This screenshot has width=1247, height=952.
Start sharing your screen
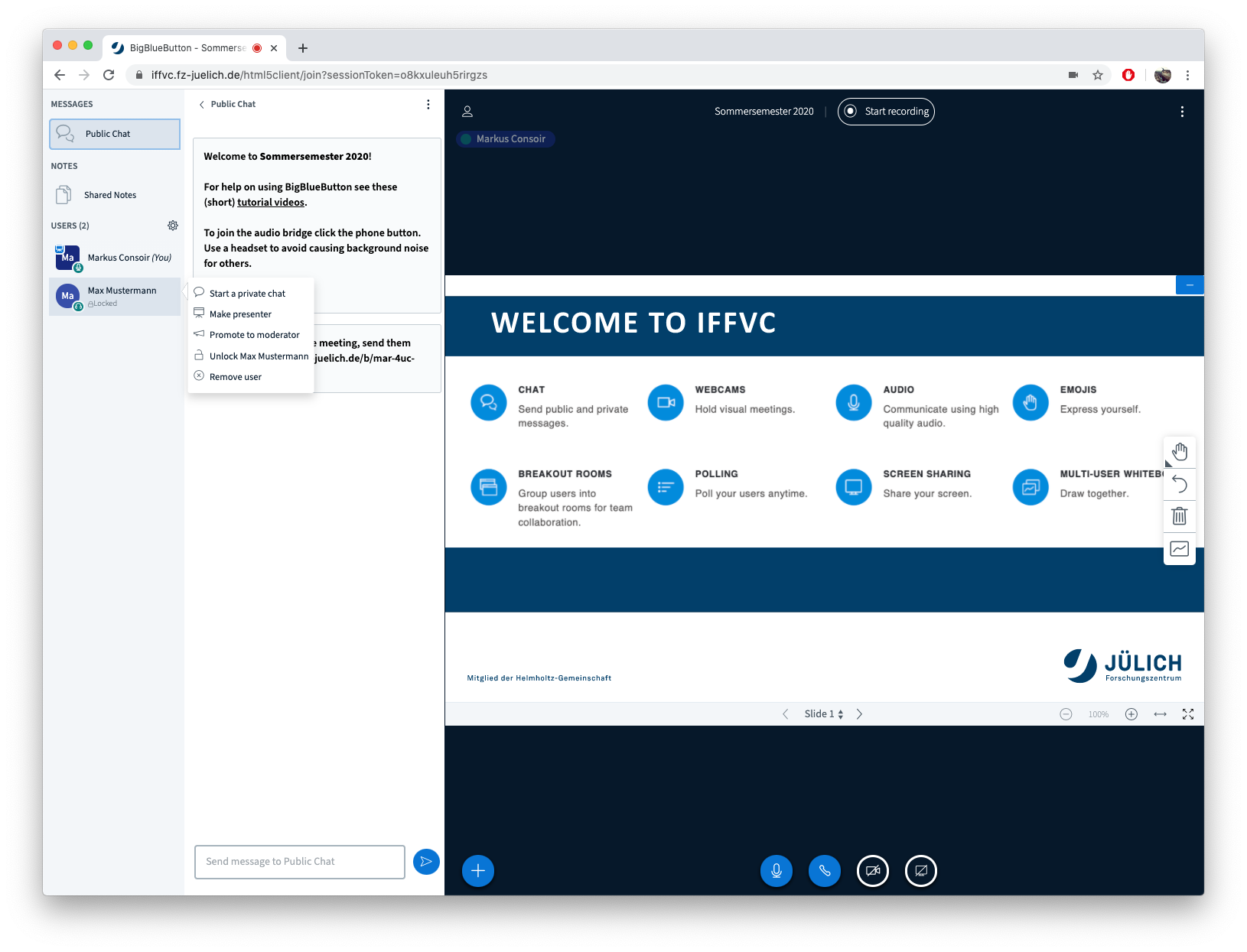tap(920, 870)
